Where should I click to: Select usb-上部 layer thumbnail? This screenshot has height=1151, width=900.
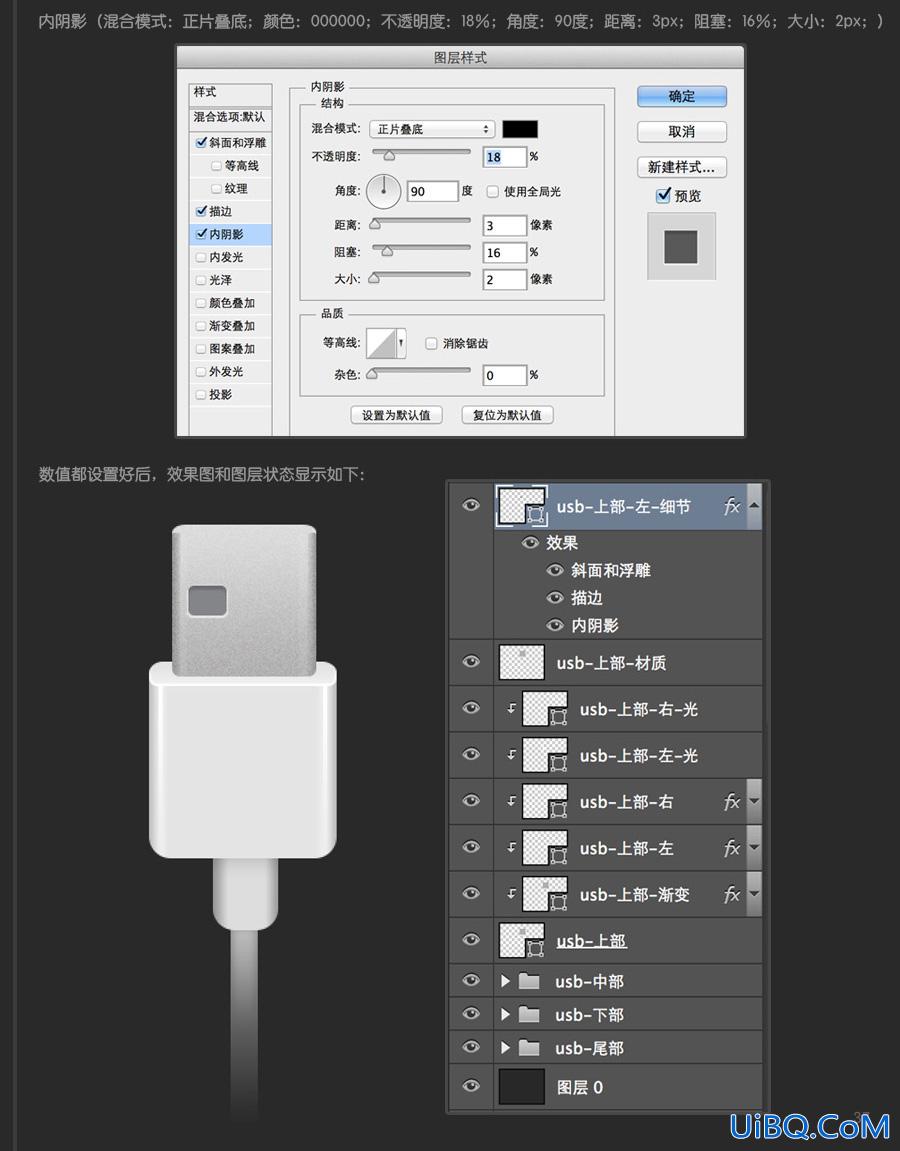521,940
